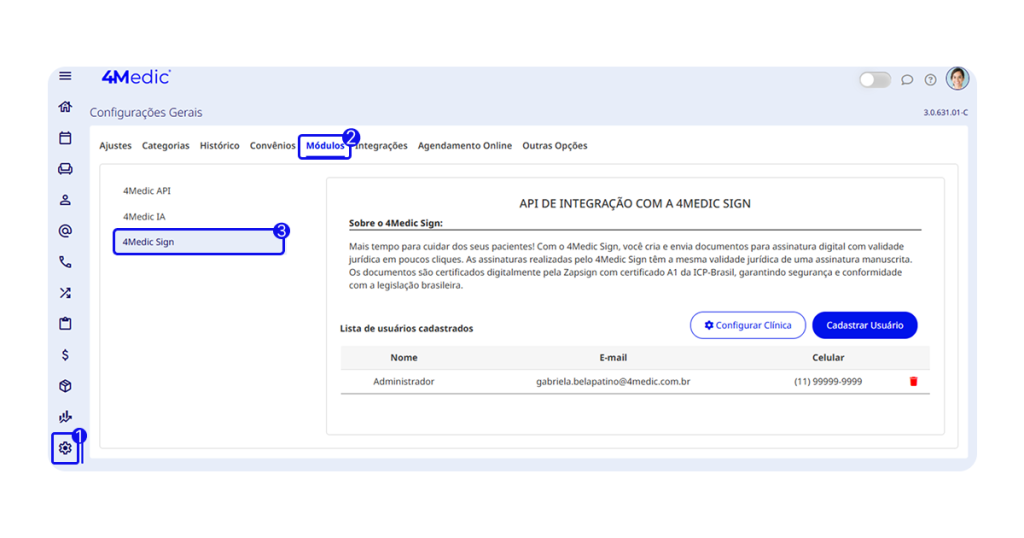The height and width of the screenshot is (538, 1024).
Task: Open the shuffle arrows icon
Action: click(65, 293)
